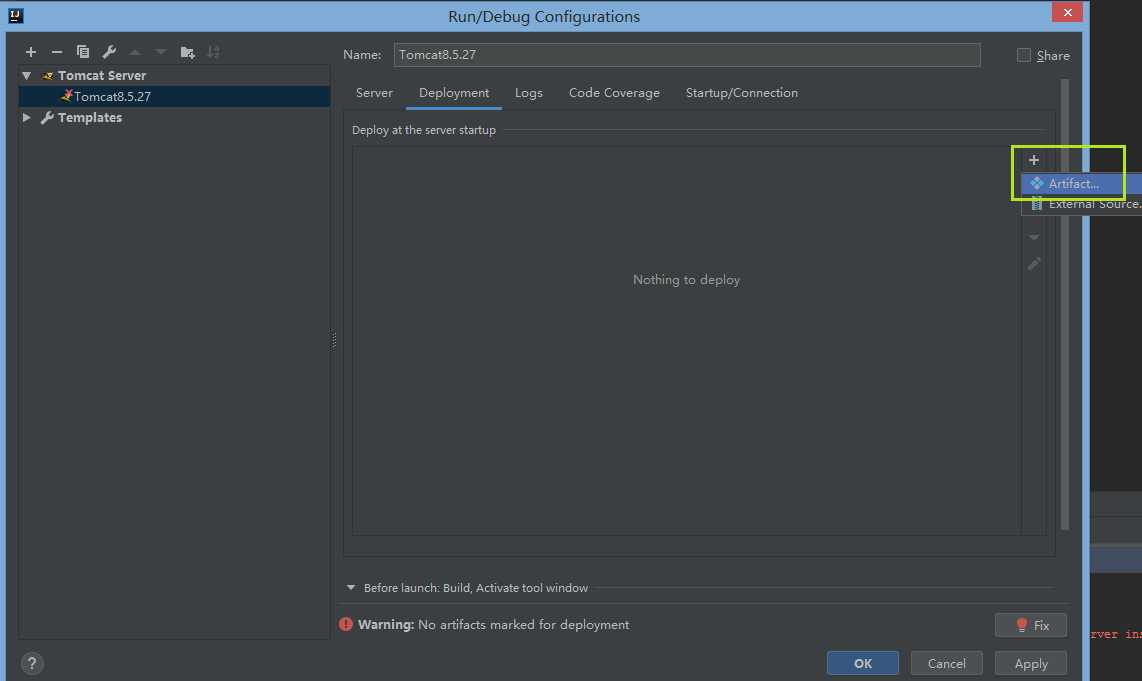This screenshot has height=681, width=1142.
Task: Click the Fix button
Action: (x=1031, y=625)
